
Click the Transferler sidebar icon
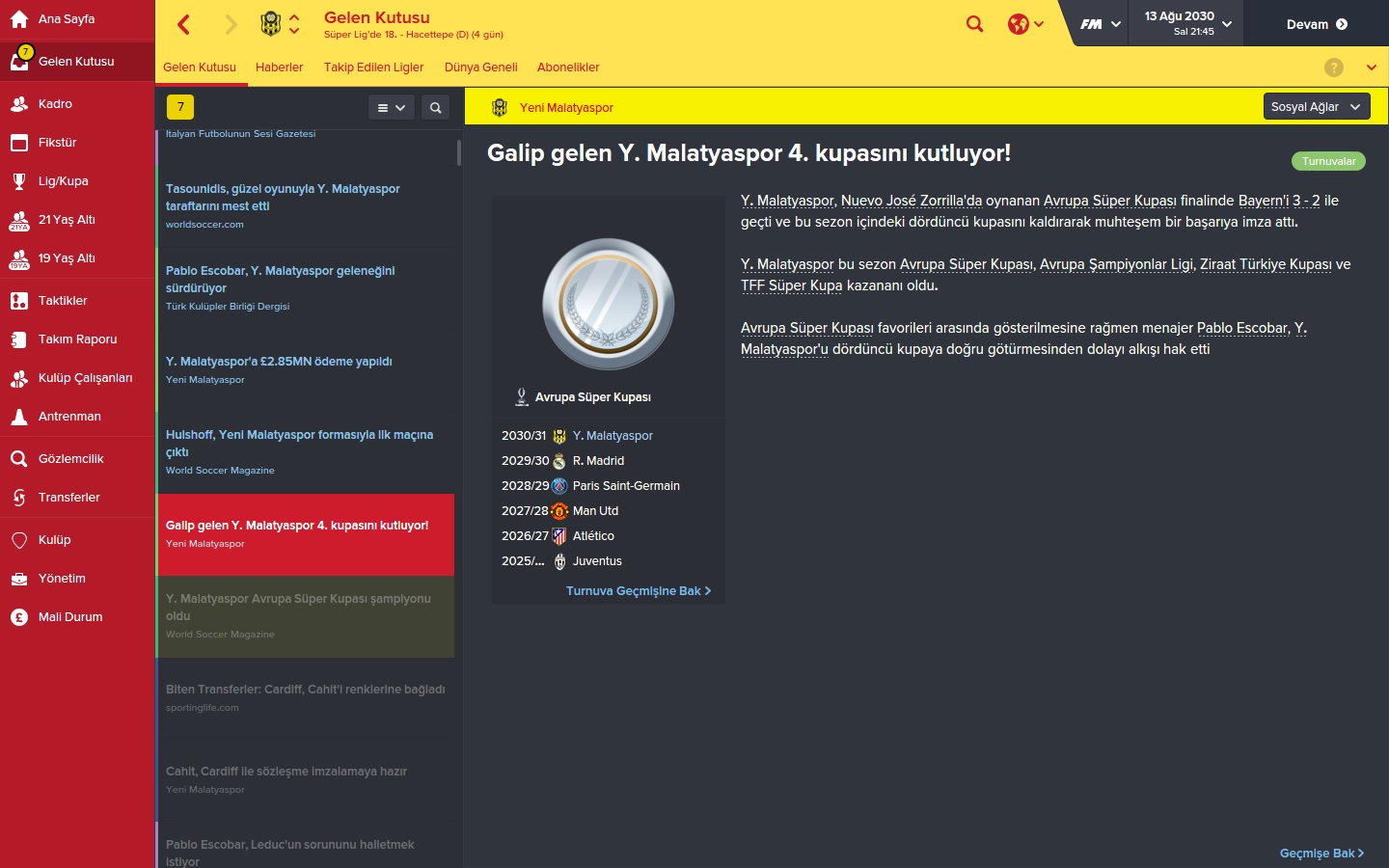tap(19, 498)
